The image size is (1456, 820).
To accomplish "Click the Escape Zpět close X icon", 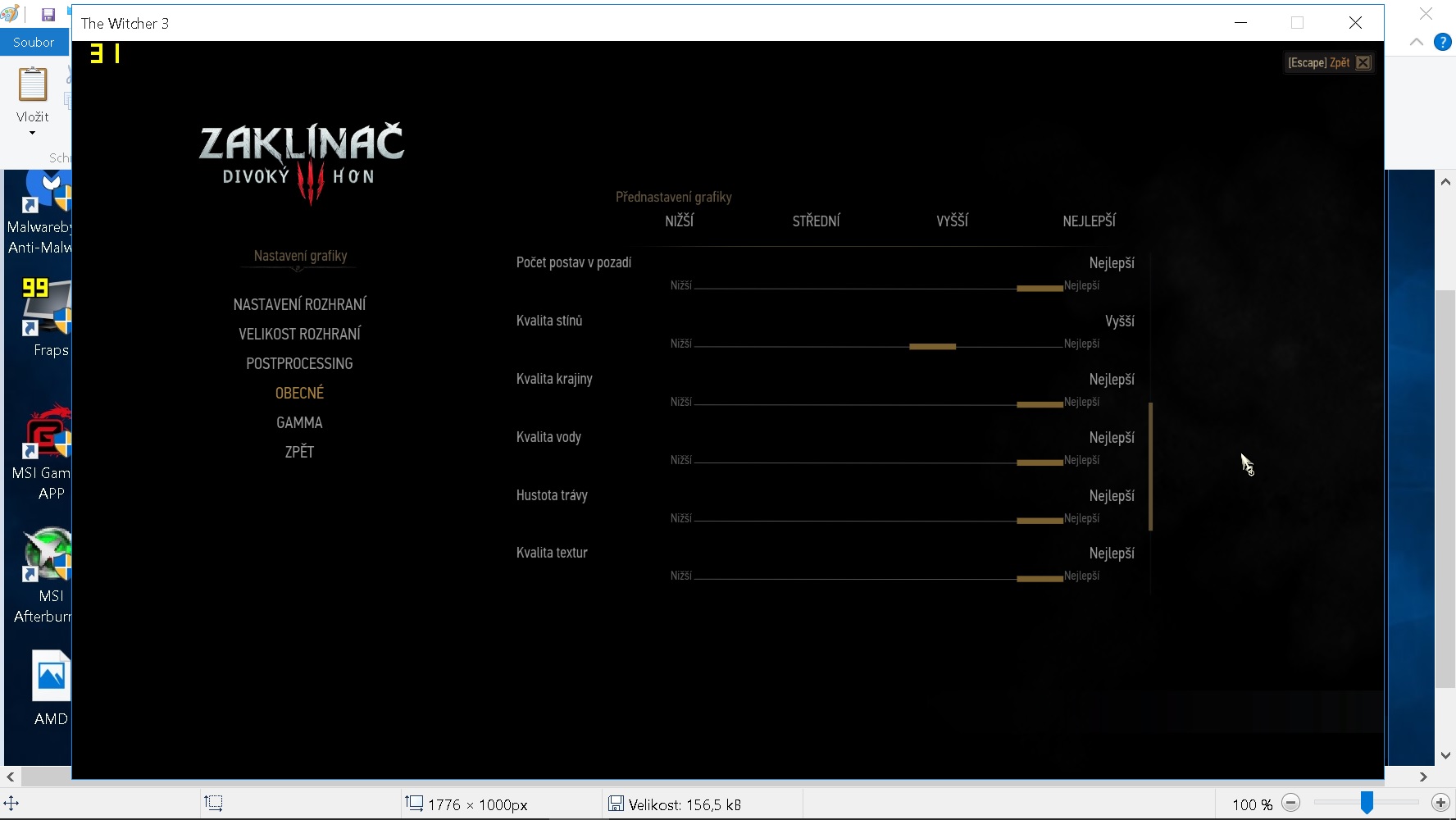I will pyautogui.click(x=1363, y=63).
